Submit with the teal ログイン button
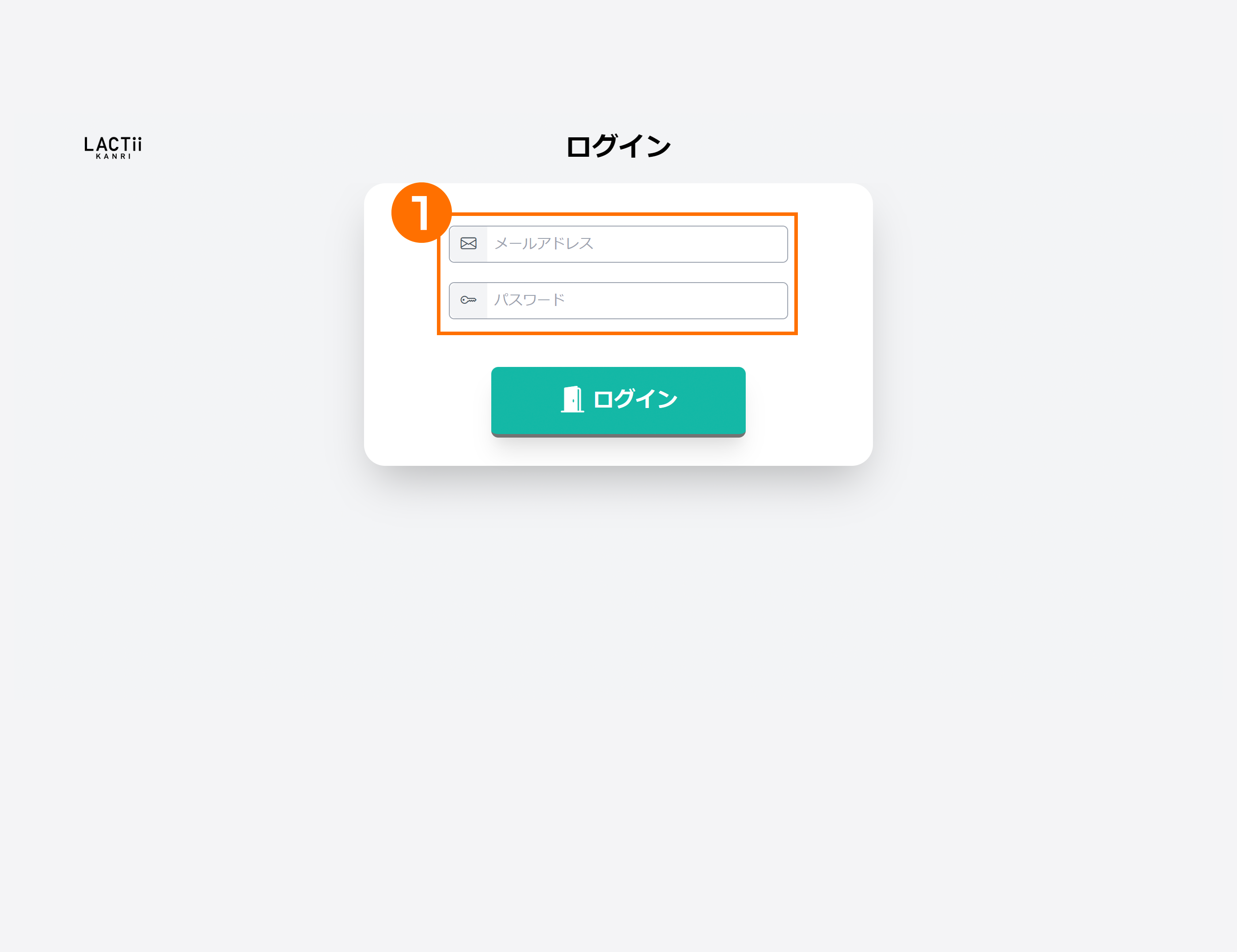 (x=618, y=402)
